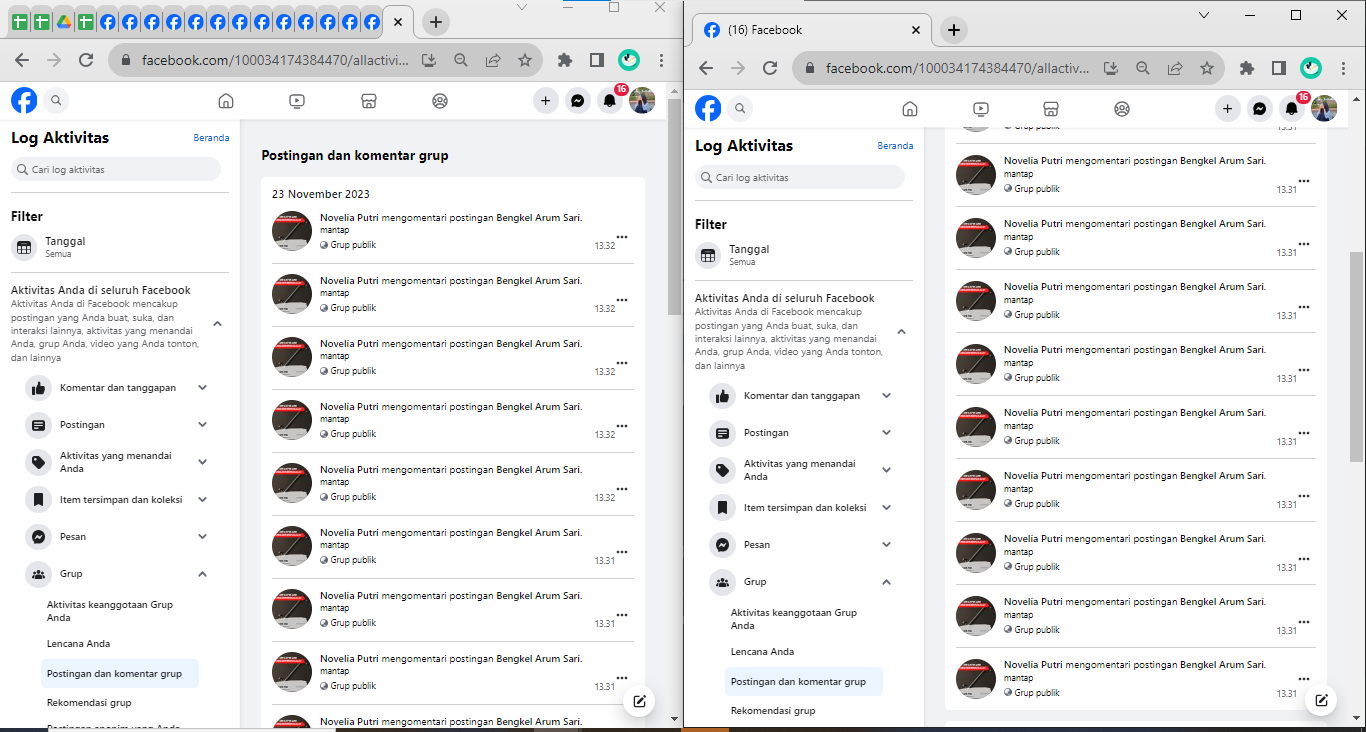This screenshot has width=1366, height=732.
Task: Open Groups icon in left window's top bar
Action: tap(440, 100)
